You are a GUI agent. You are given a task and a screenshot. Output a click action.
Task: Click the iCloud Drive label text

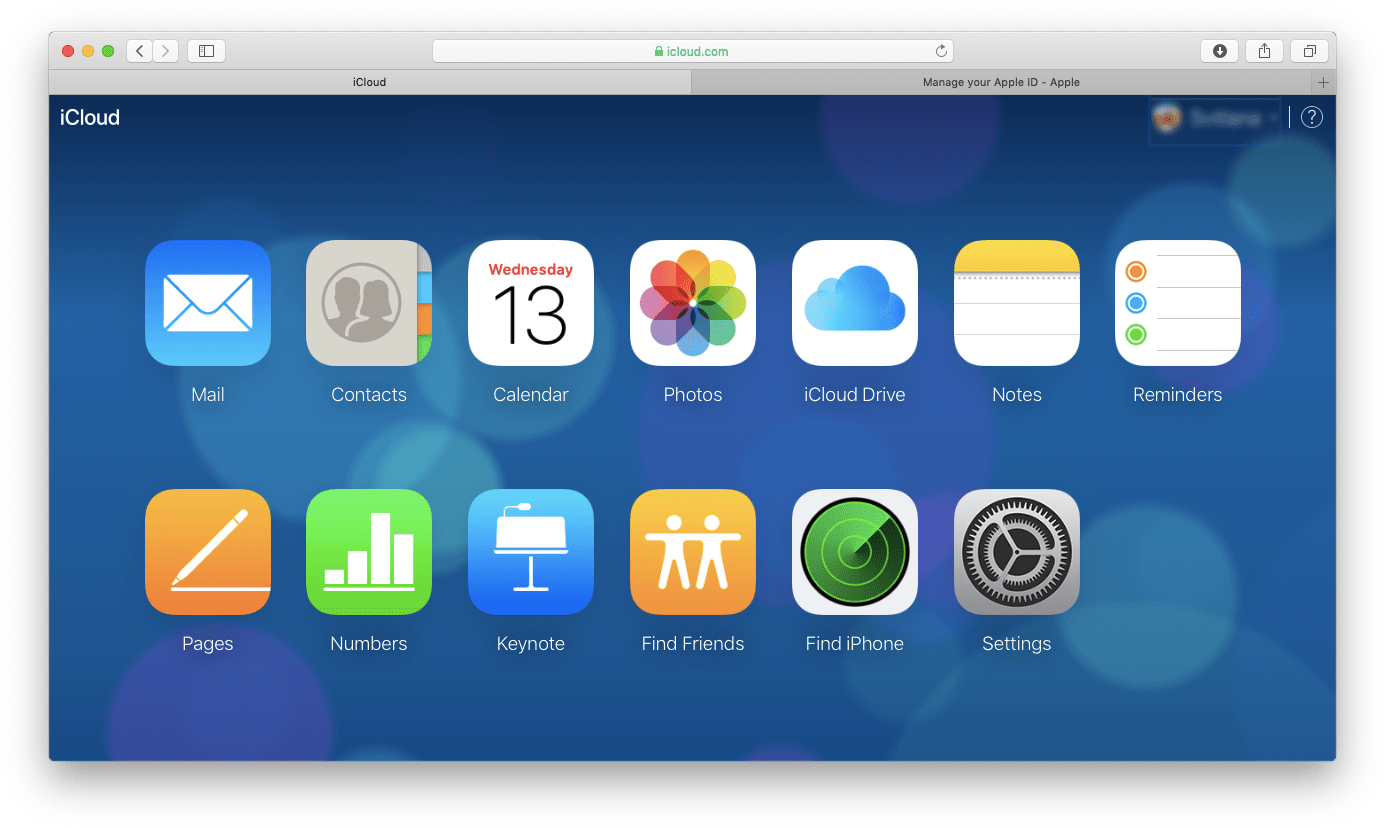click(x=855, y=395)
